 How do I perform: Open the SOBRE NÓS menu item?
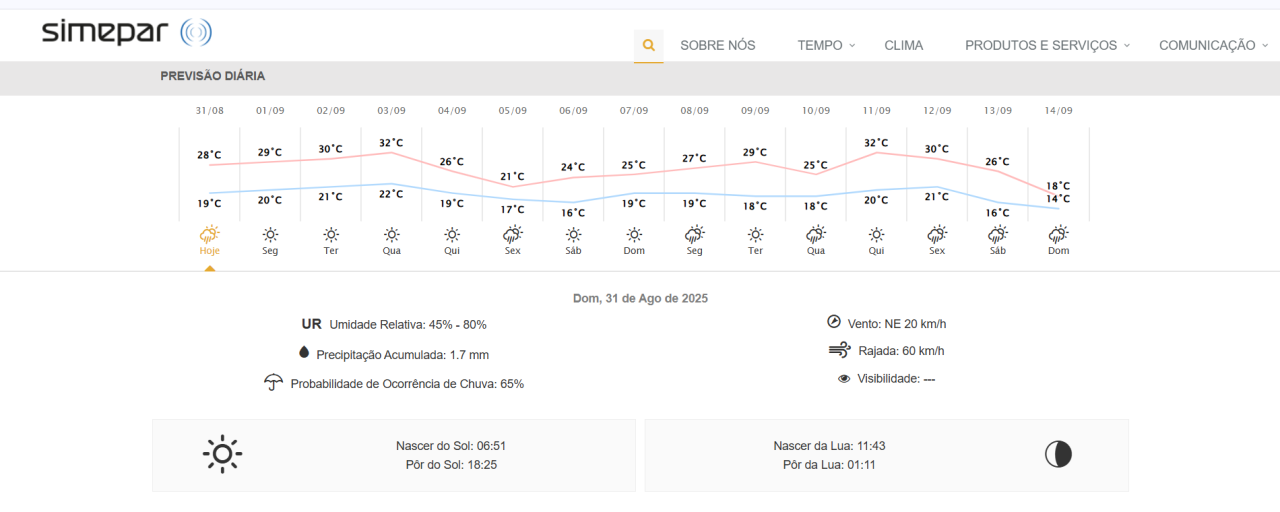point(717,45)
